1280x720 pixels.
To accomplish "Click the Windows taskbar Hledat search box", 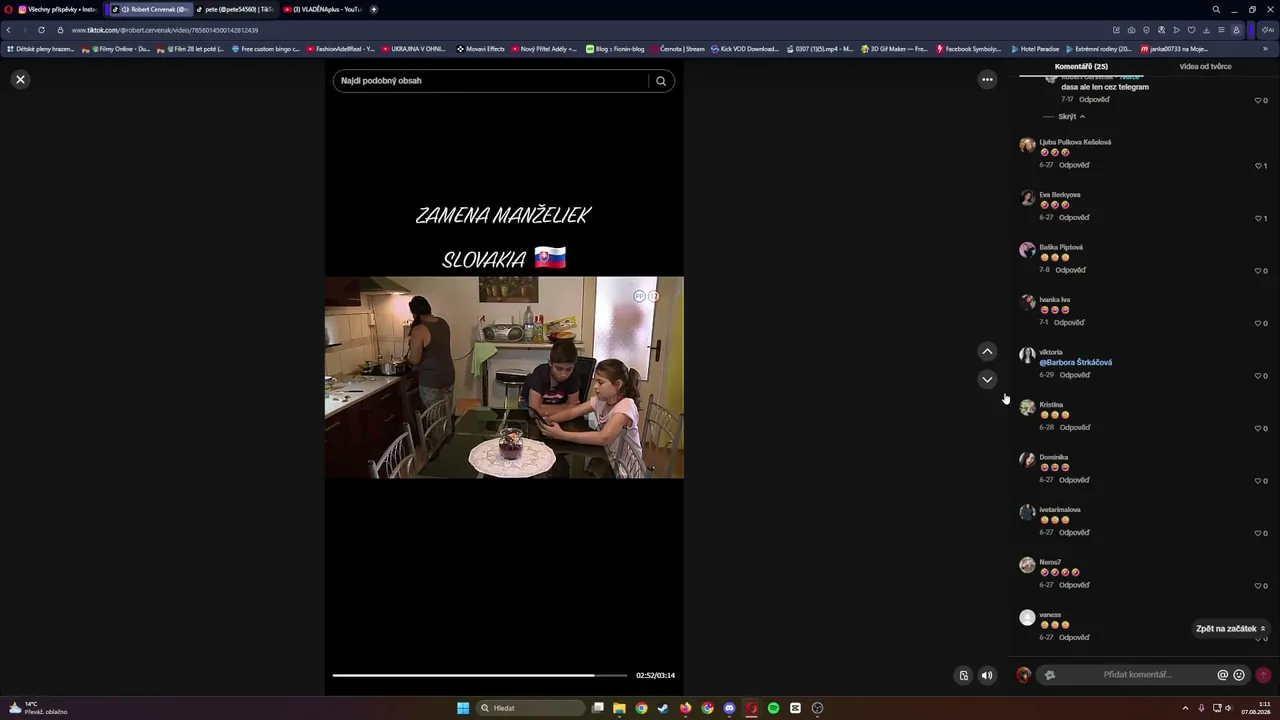I will [x=530, y=708].
